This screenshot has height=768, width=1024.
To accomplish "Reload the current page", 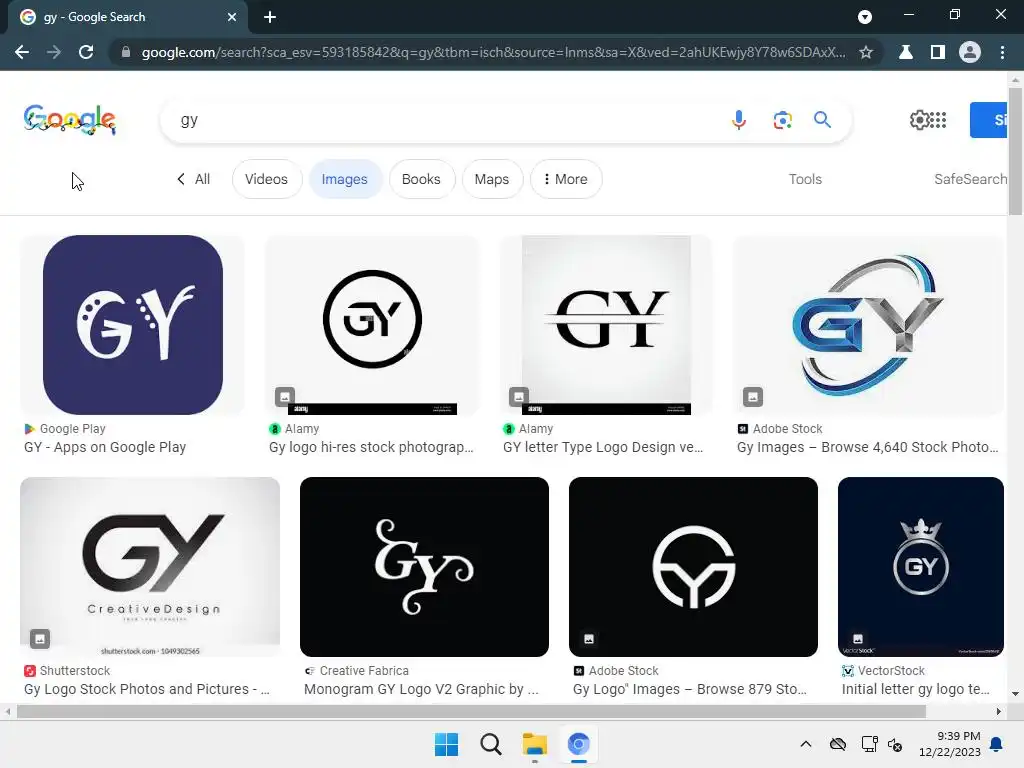I will pos(86,52).
